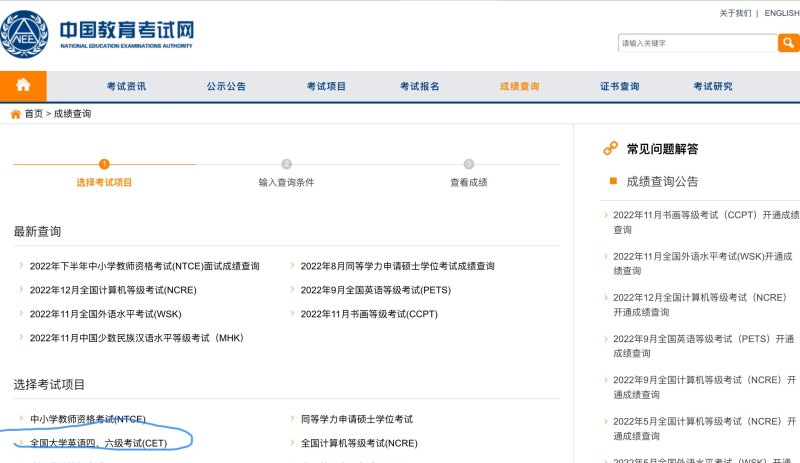This screenshot has width=800, height=463.
Task: Click the 中国教育考试网 site title
Action: (x=127, y=30)
